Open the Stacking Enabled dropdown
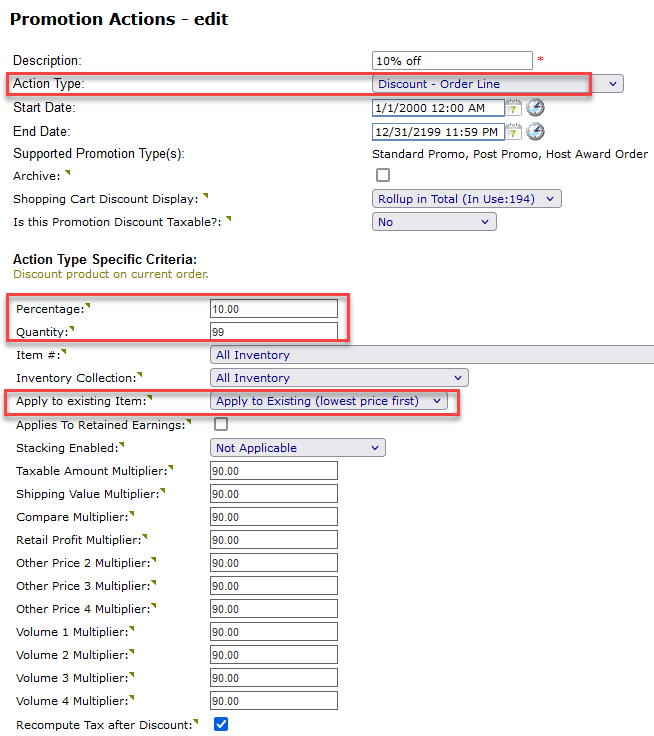The height and width of the screenshot is (736, 654). click(x=297, y=448)
